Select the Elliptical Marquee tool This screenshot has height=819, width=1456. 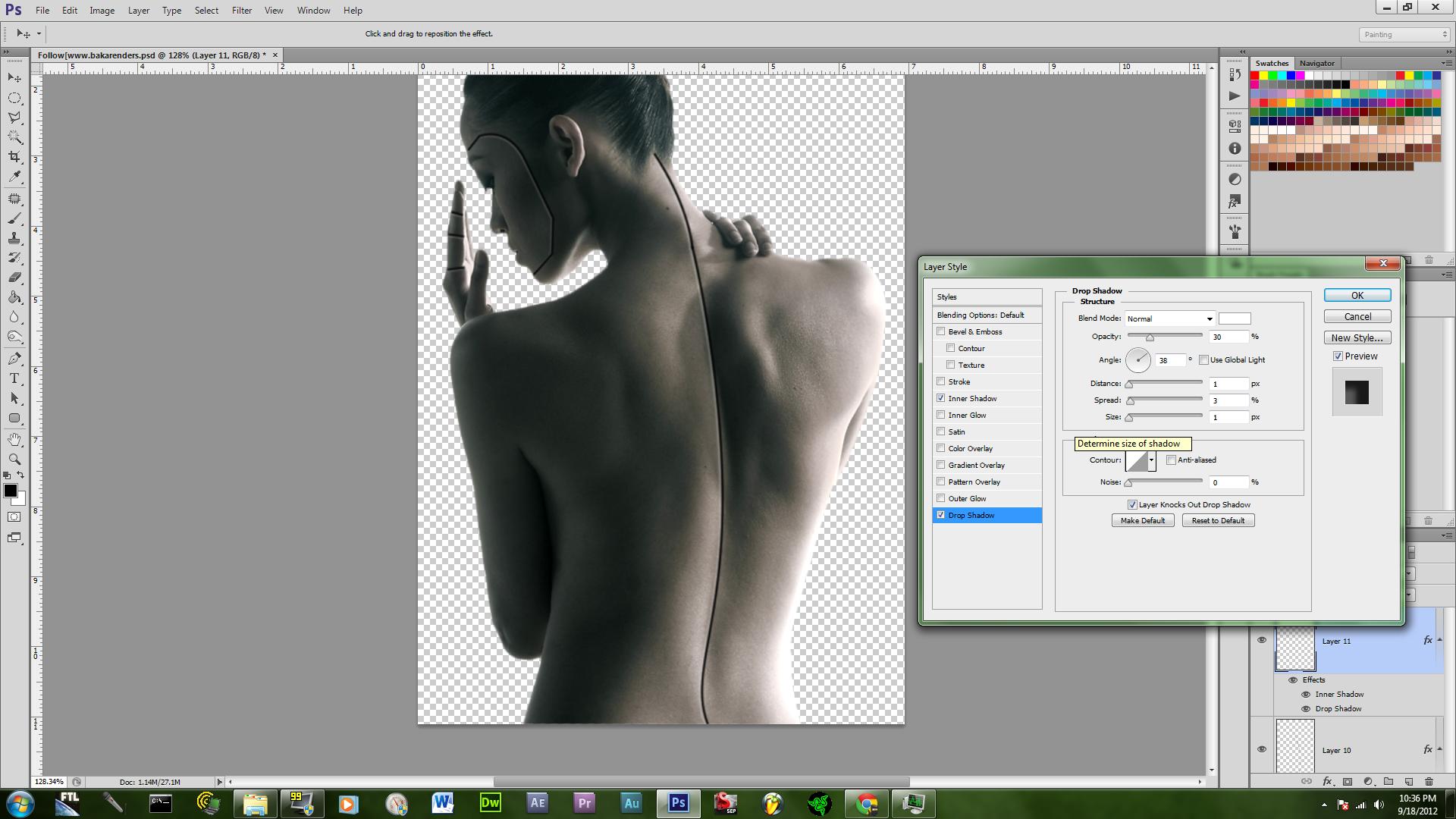14,98
